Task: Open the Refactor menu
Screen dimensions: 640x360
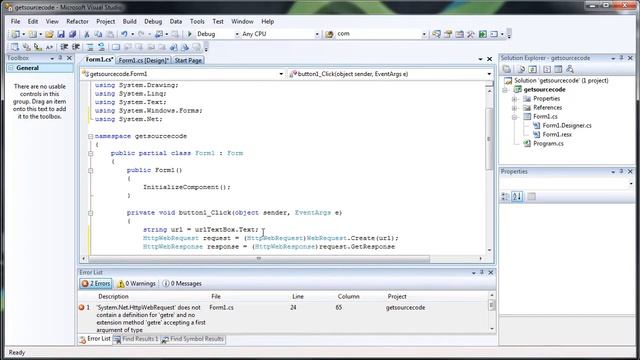Action: coord(77,21)
